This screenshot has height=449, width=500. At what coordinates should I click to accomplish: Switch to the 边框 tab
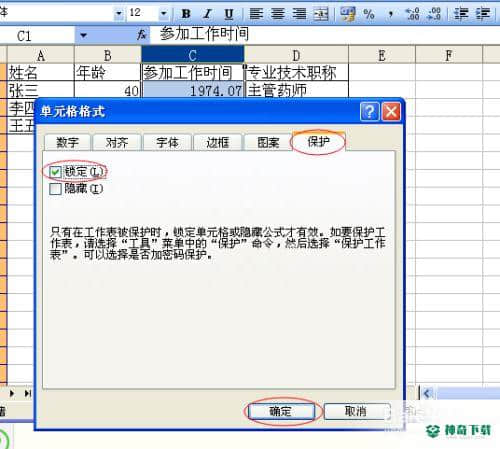click(x=218, y=142)
